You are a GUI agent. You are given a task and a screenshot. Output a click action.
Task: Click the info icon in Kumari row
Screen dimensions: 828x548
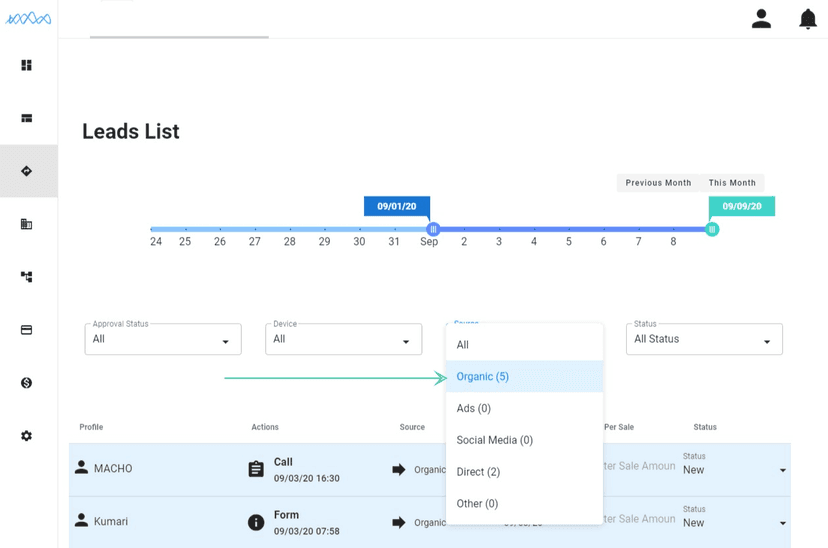pyautogui.click(x=256, y=522)
